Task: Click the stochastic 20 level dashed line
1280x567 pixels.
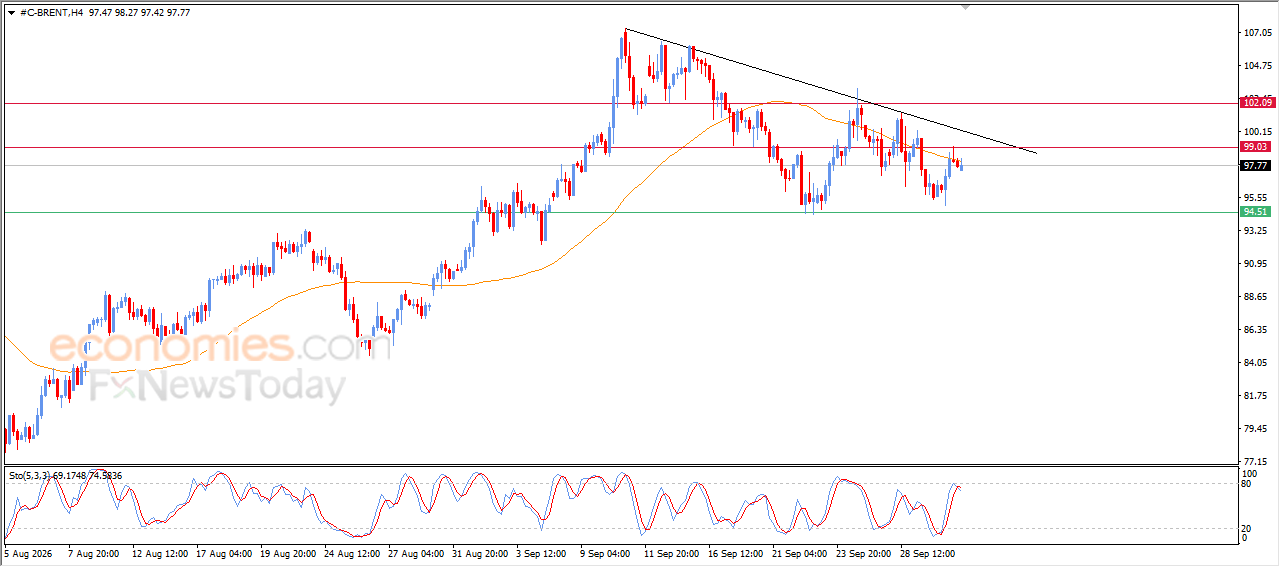Action: (620, 528)
